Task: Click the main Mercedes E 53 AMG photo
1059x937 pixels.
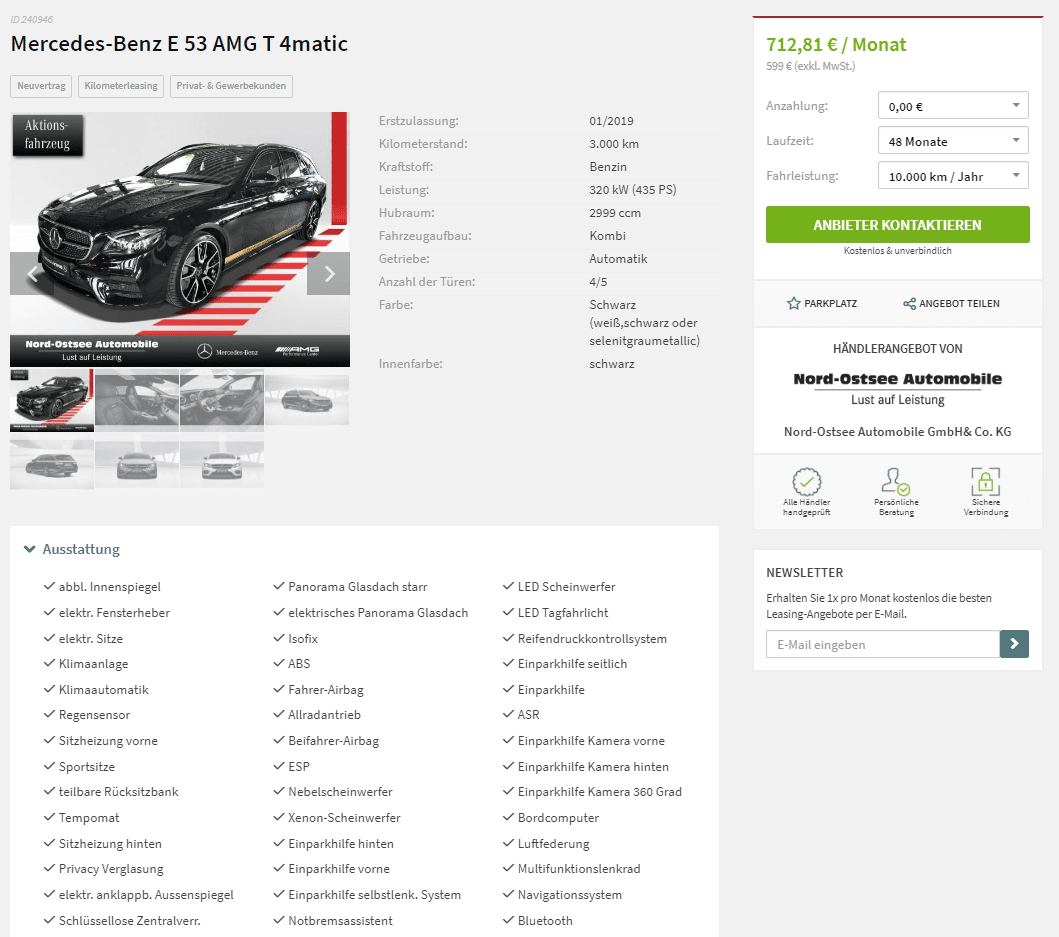Action: point(180,239)
